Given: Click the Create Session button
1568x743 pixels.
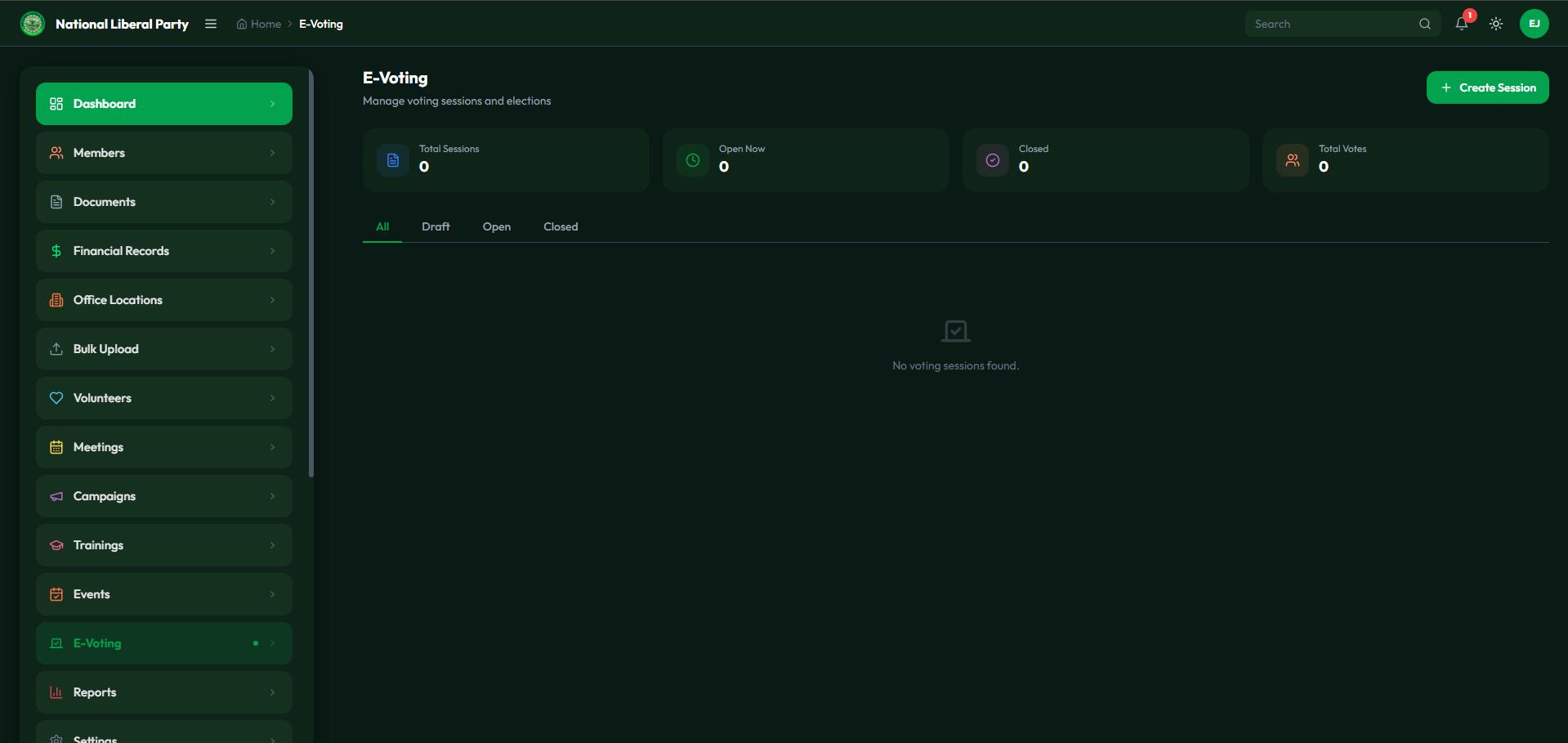Looking at the screenshot, I should 1487,87.
